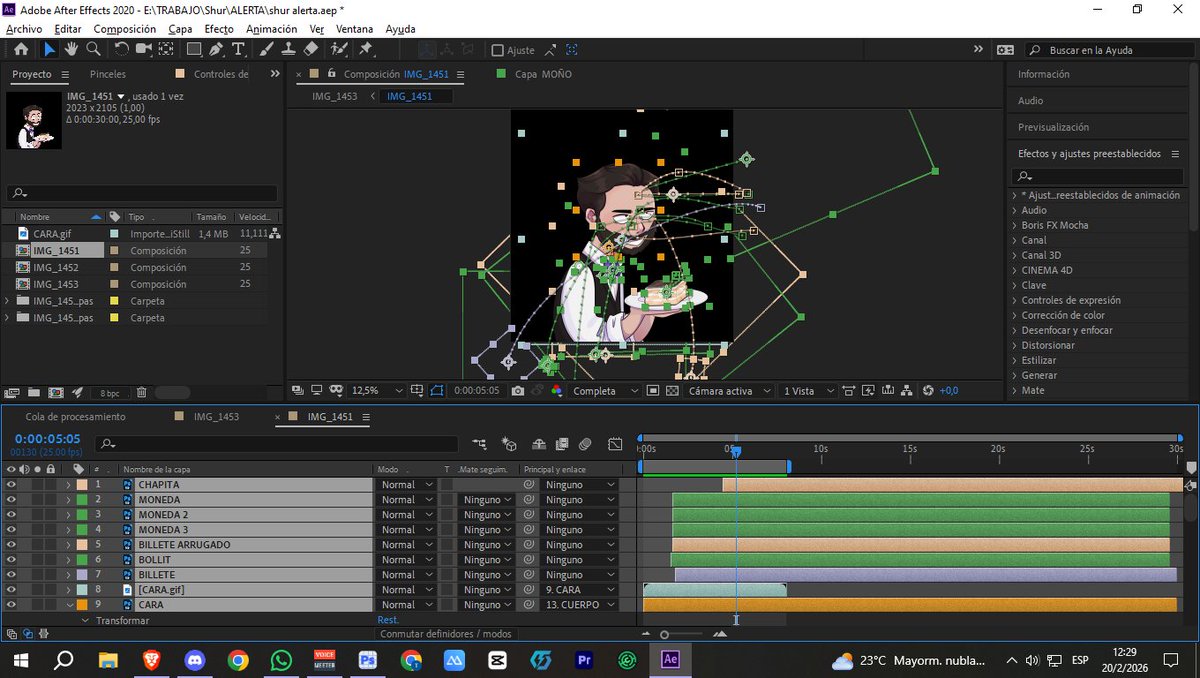This screenshot has width=1200, height=678.
Task: Open parent dropdown showing 13. CUERPO
Action: point(579,605)
